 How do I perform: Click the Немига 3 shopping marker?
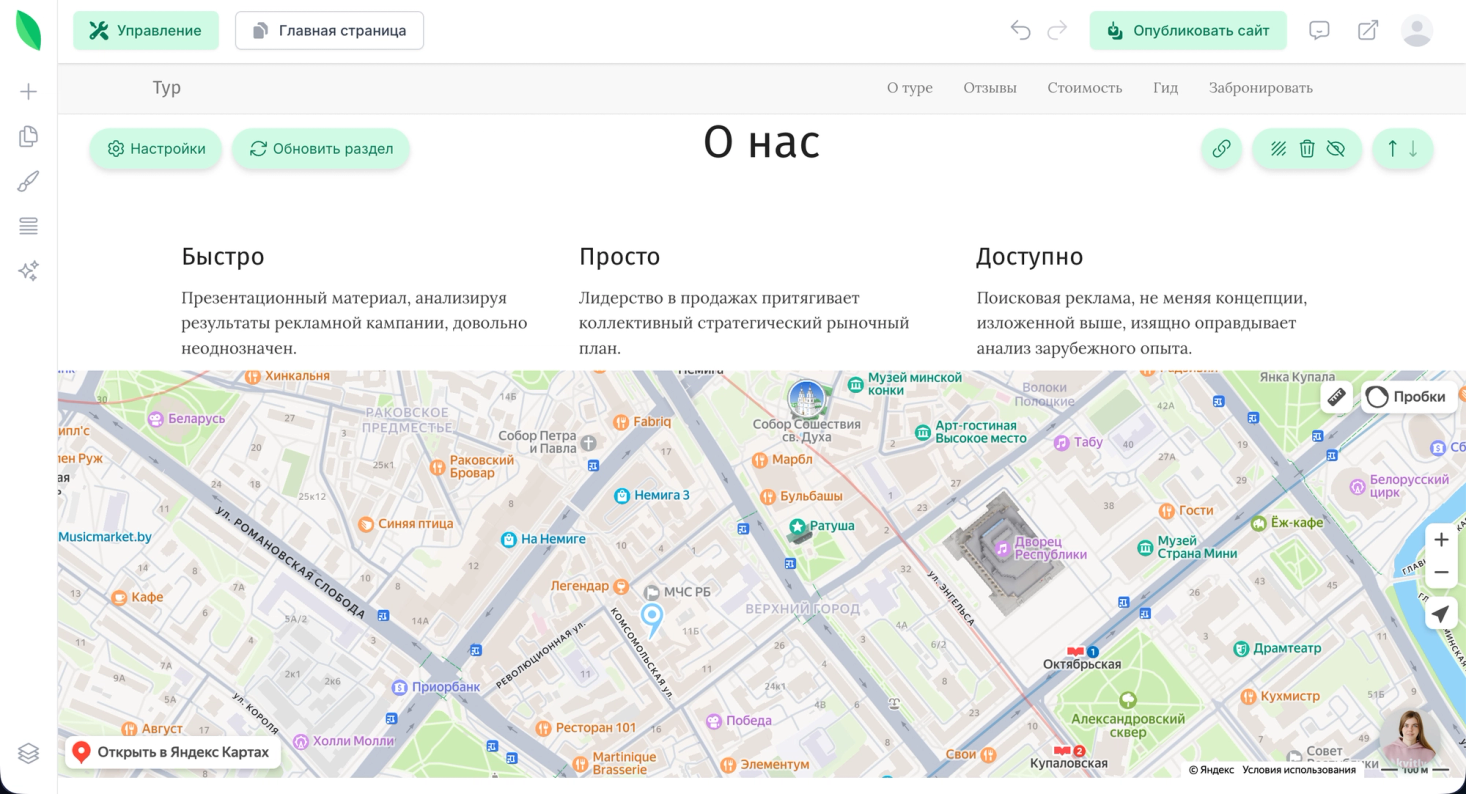click(652, 495)
